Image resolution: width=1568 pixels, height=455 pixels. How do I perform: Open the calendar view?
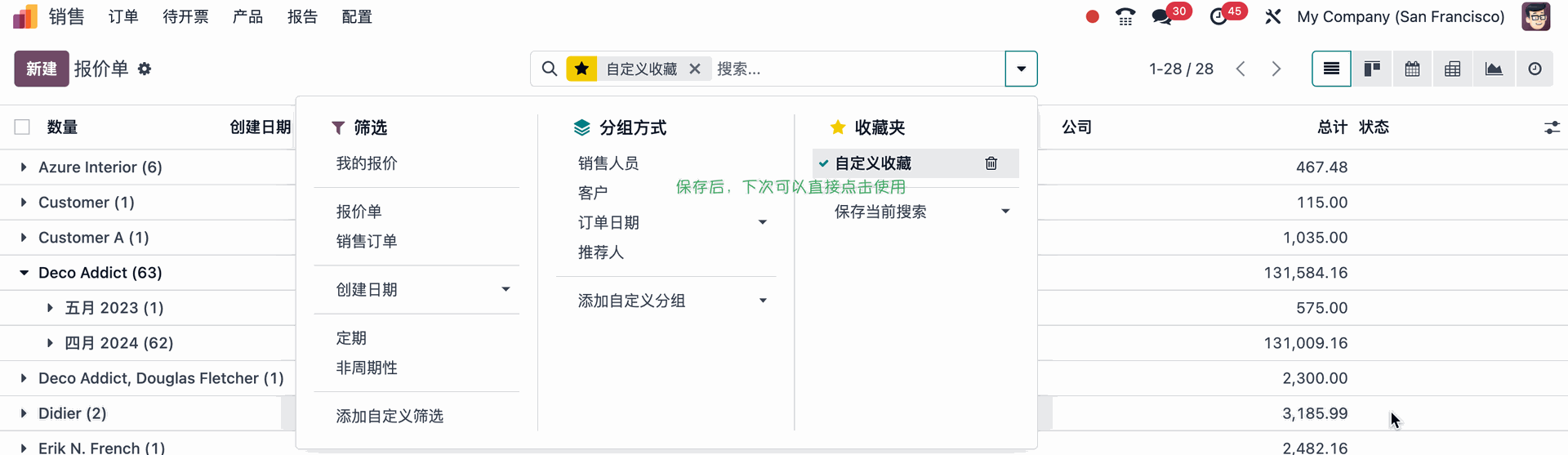pos(1412,69)
